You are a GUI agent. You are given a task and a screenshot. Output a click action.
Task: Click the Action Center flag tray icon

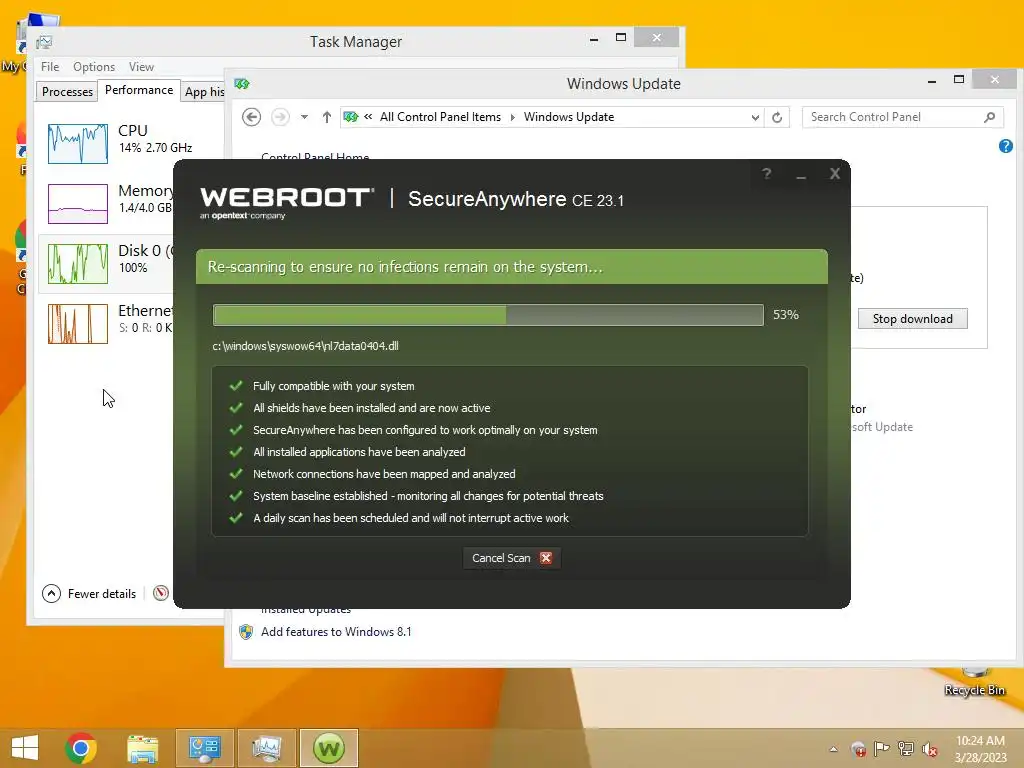[882, 749]
